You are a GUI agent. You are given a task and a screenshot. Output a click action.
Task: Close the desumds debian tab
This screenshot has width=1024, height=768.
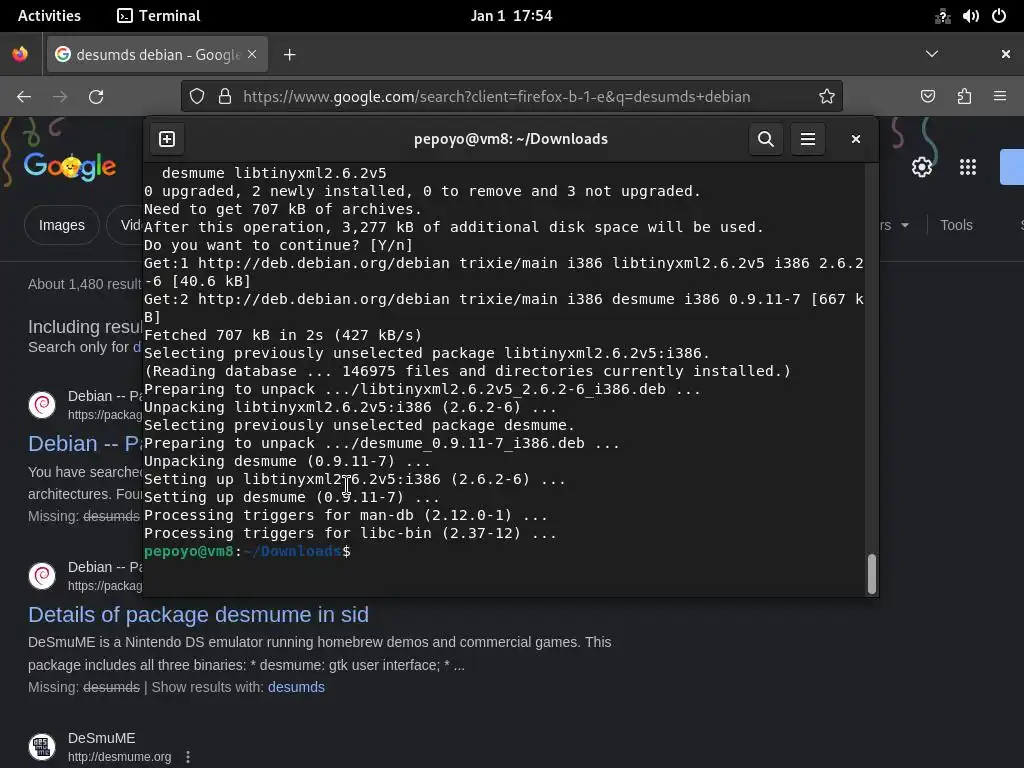pos(252,54)
